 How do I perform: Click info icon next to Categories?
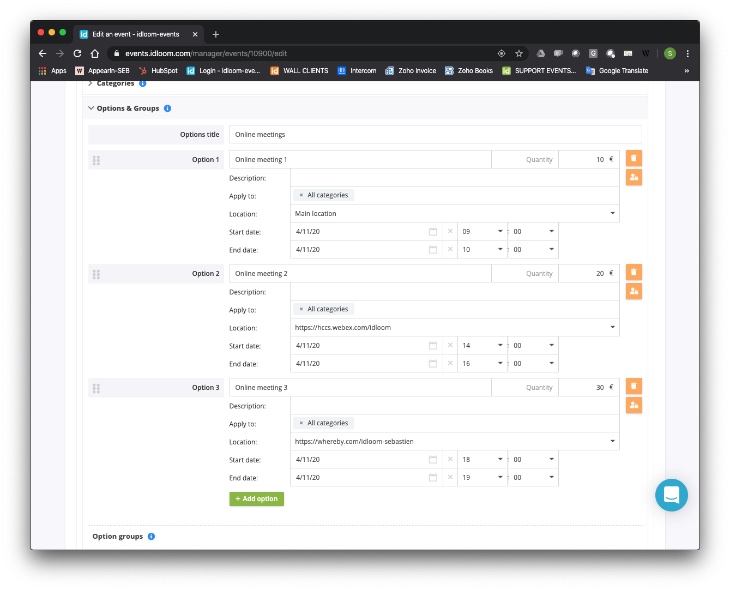click(142, 84)
